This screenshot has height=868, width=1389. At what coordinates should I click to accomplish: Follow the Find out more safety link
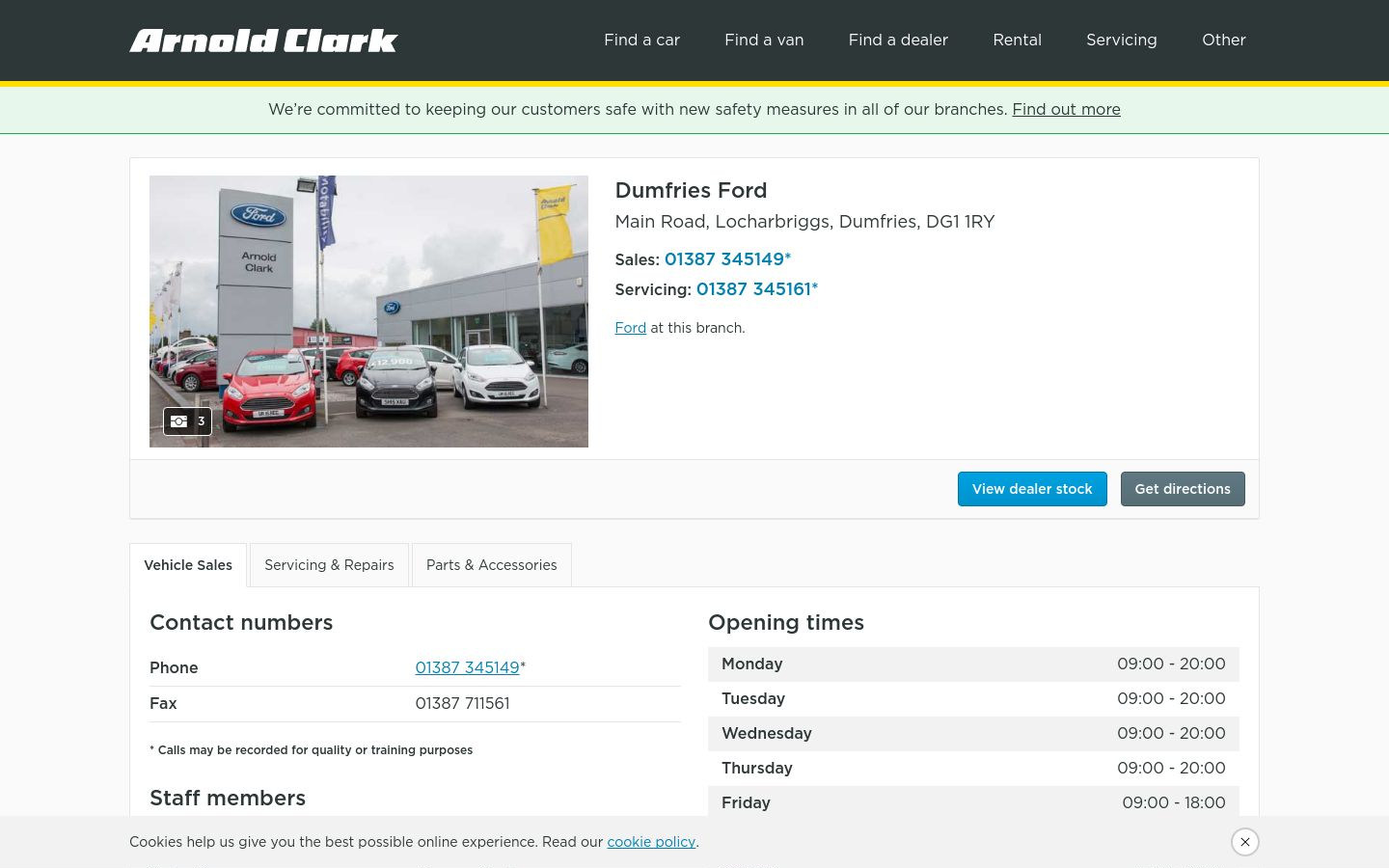[1066, 109]
